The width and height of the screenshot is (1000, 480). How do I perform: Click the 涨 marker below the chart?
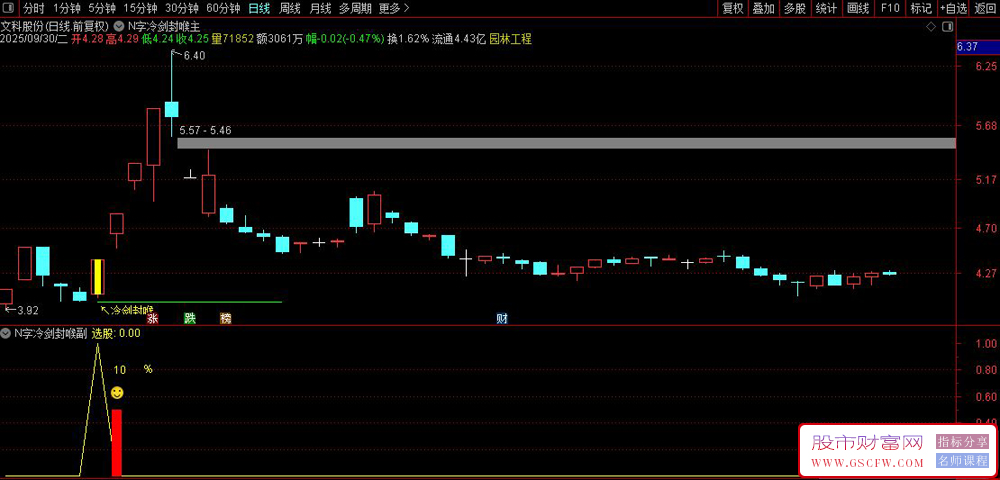pyautogui.click(x=152, y=318)
